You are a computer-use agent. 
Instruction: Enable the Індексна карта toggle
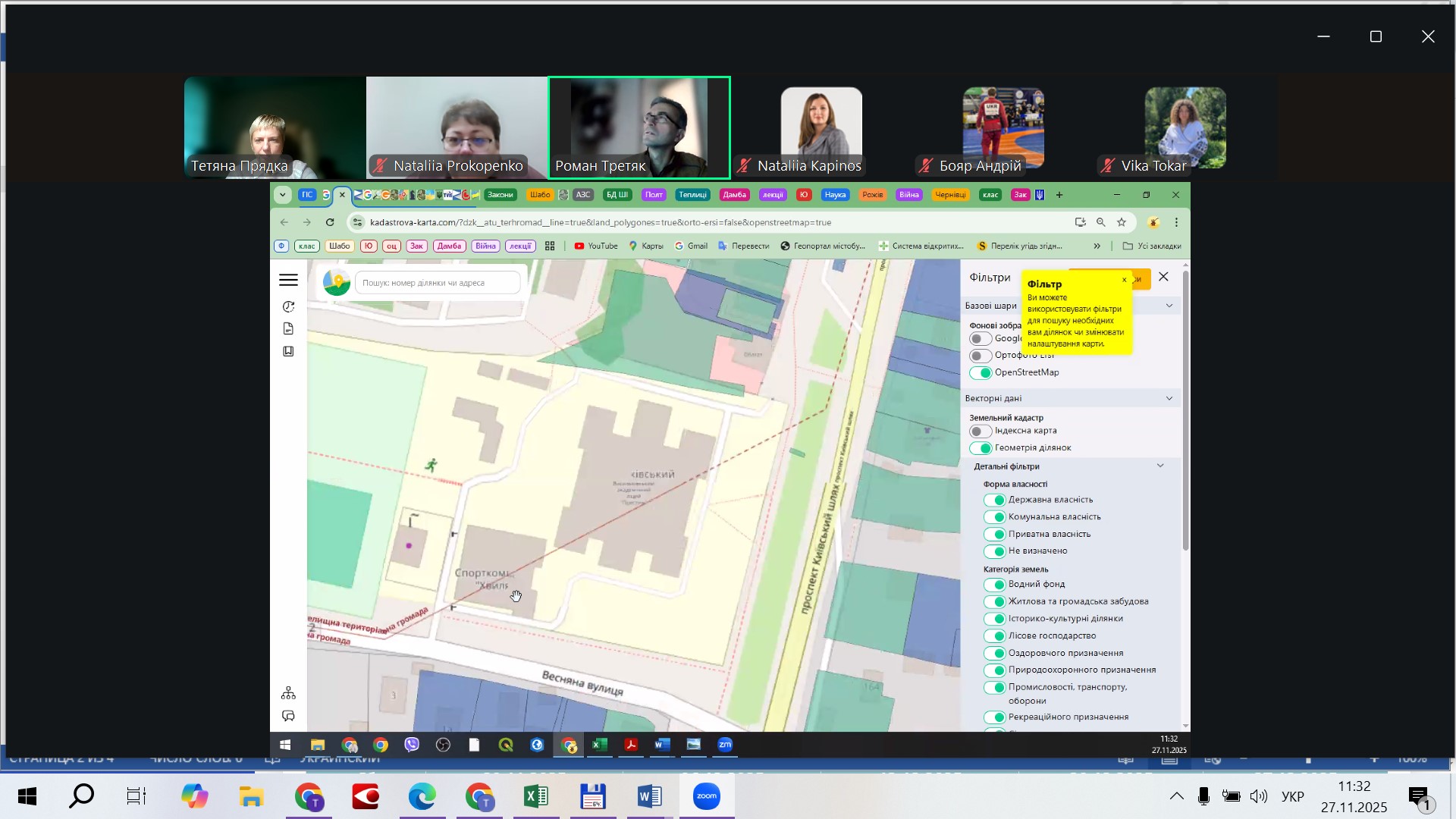(x=981, y=431)
